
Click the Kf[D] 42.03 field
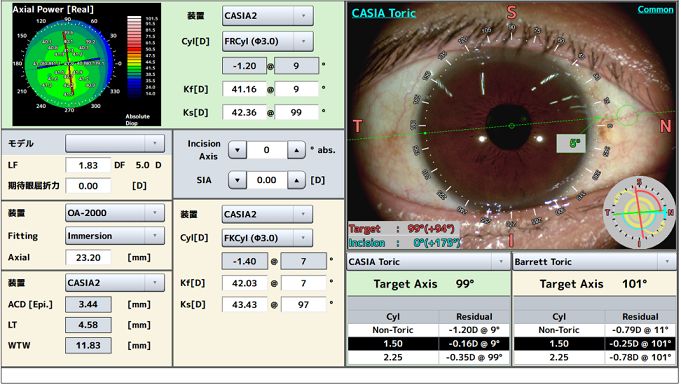click(245, 283)
